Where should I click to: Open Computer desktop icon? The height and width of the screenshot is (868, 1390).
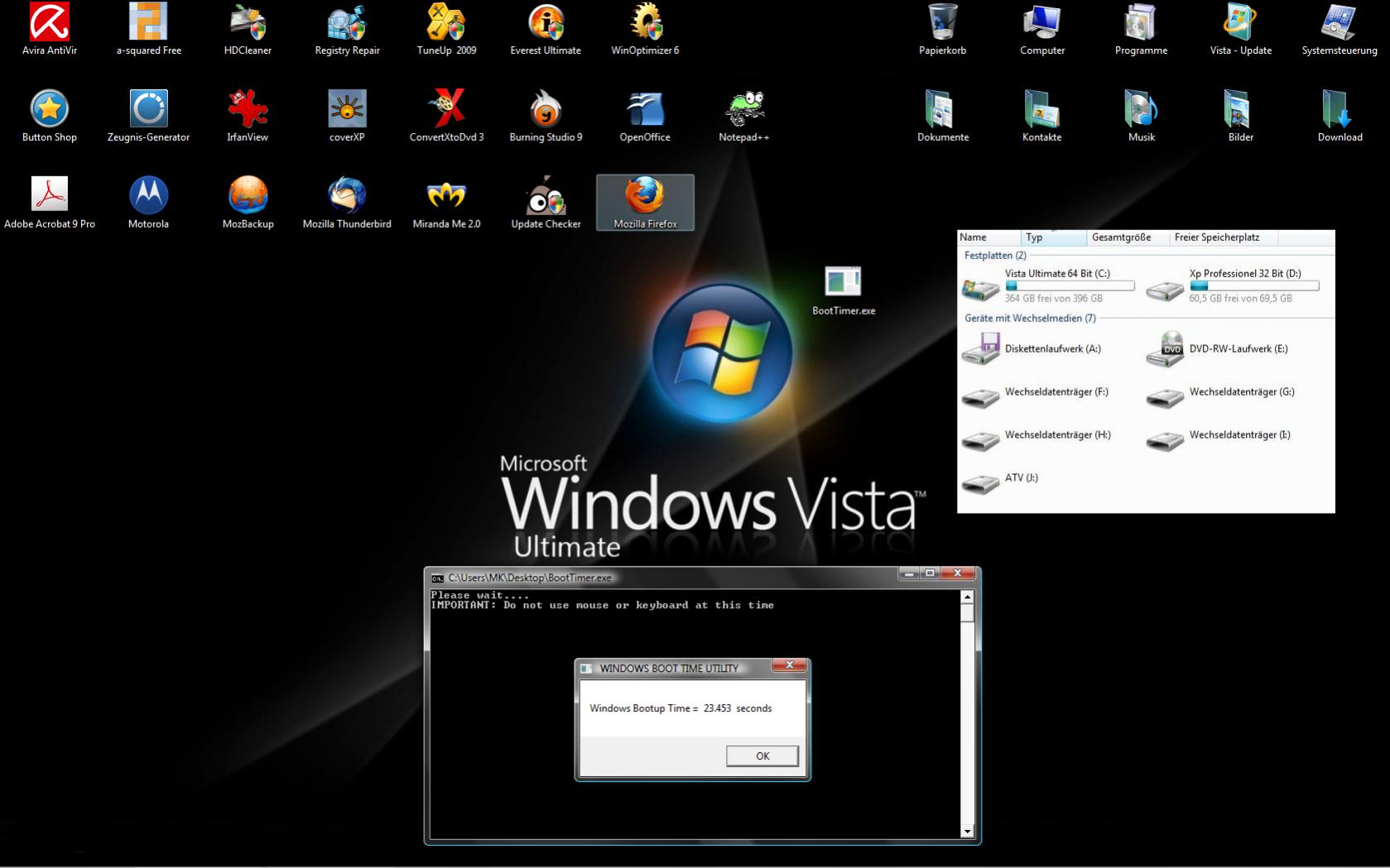[x=1042, y=28]
